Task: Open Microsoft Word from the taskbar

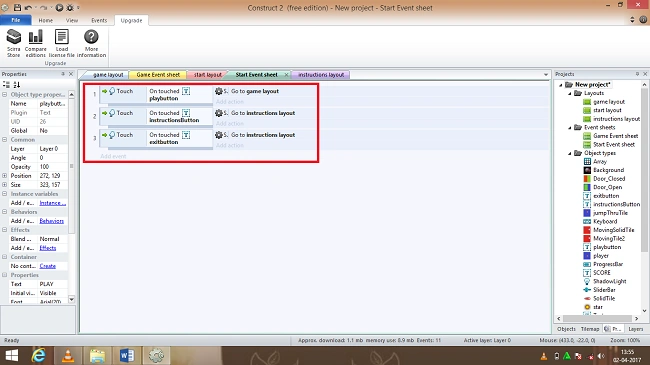Action: [x=127, y=355]
